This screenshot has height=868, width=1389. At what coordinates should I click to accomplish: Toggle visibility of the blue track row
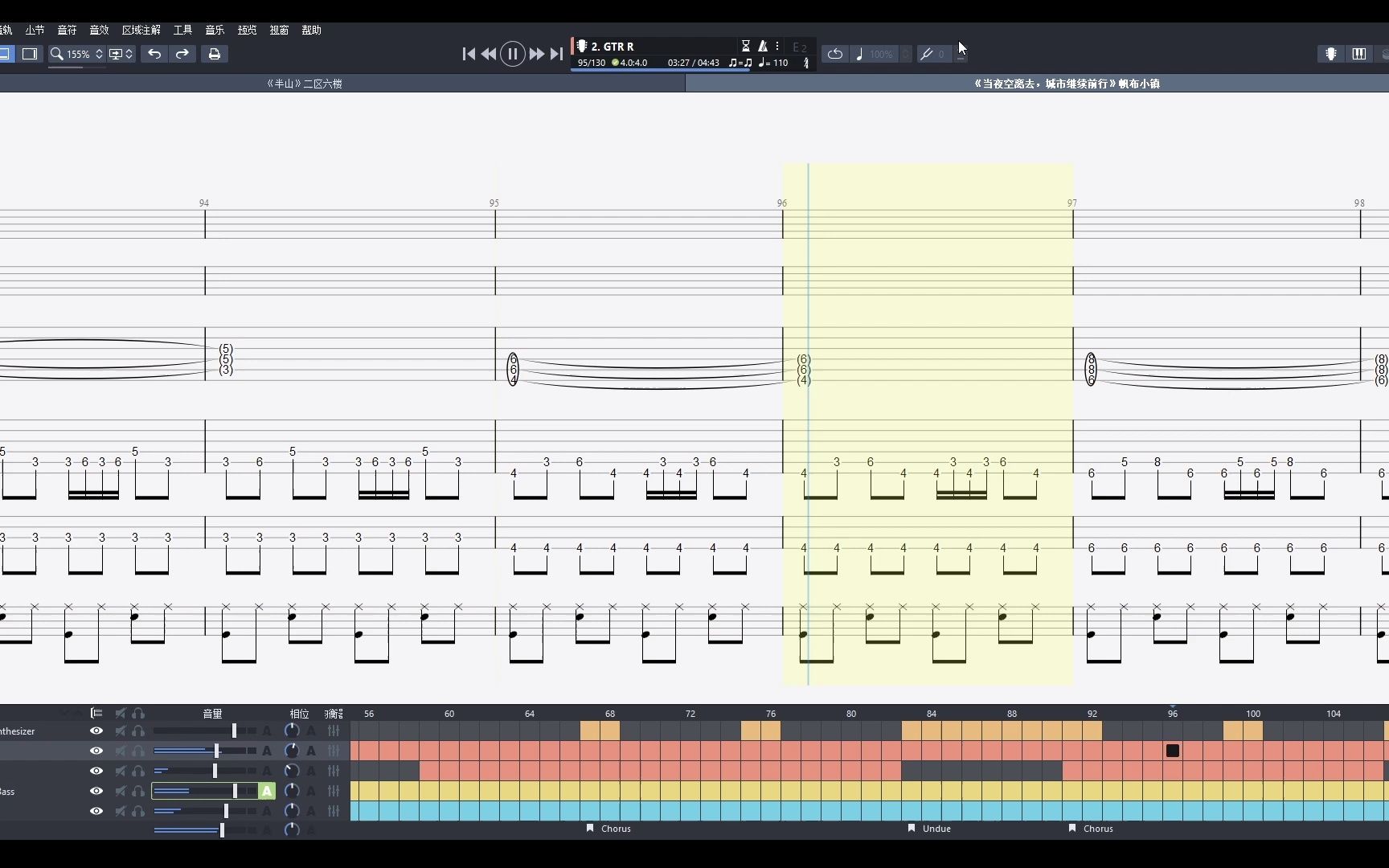96,811
